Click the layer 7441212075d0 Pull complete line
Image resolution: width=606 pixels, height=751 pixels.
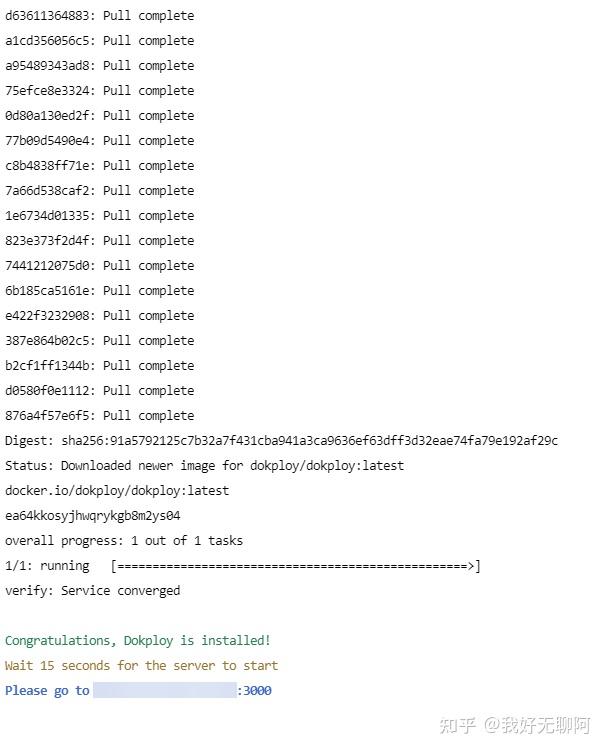pyautogui.click(x=99, y=266)
